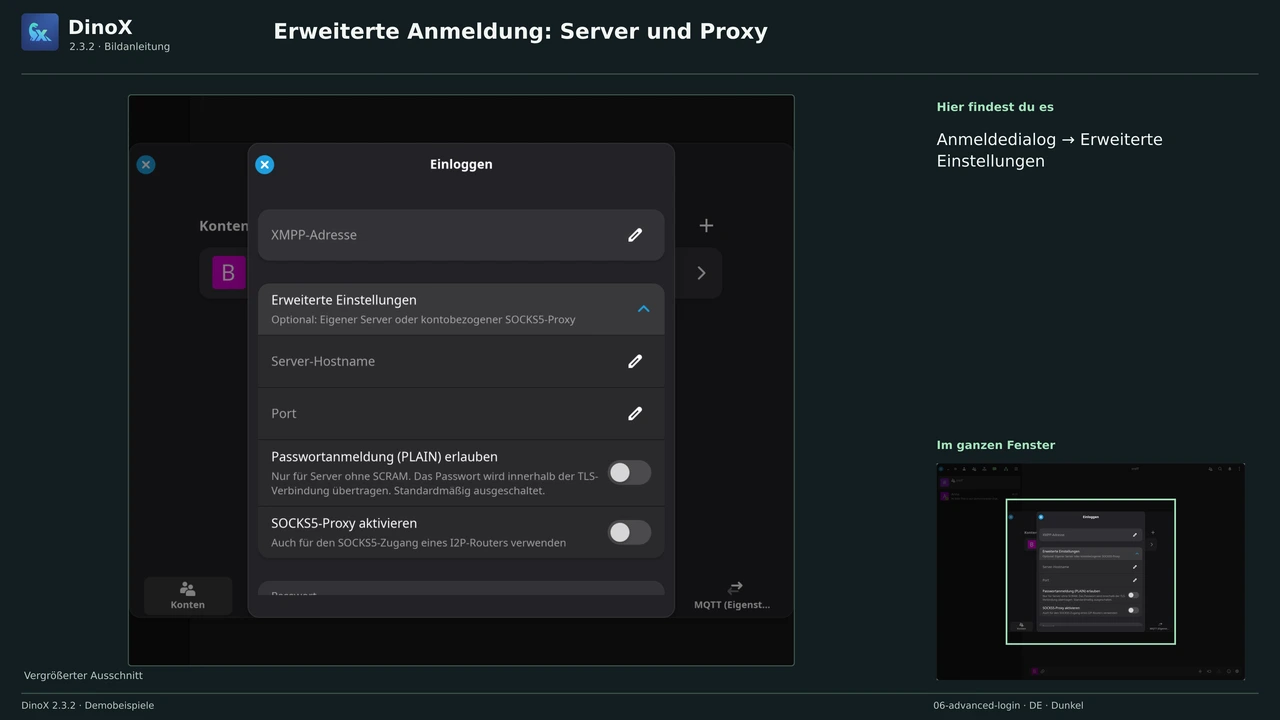Enable Passwortanmeldung (PLAIN) erlauben switch

(629, 473)
